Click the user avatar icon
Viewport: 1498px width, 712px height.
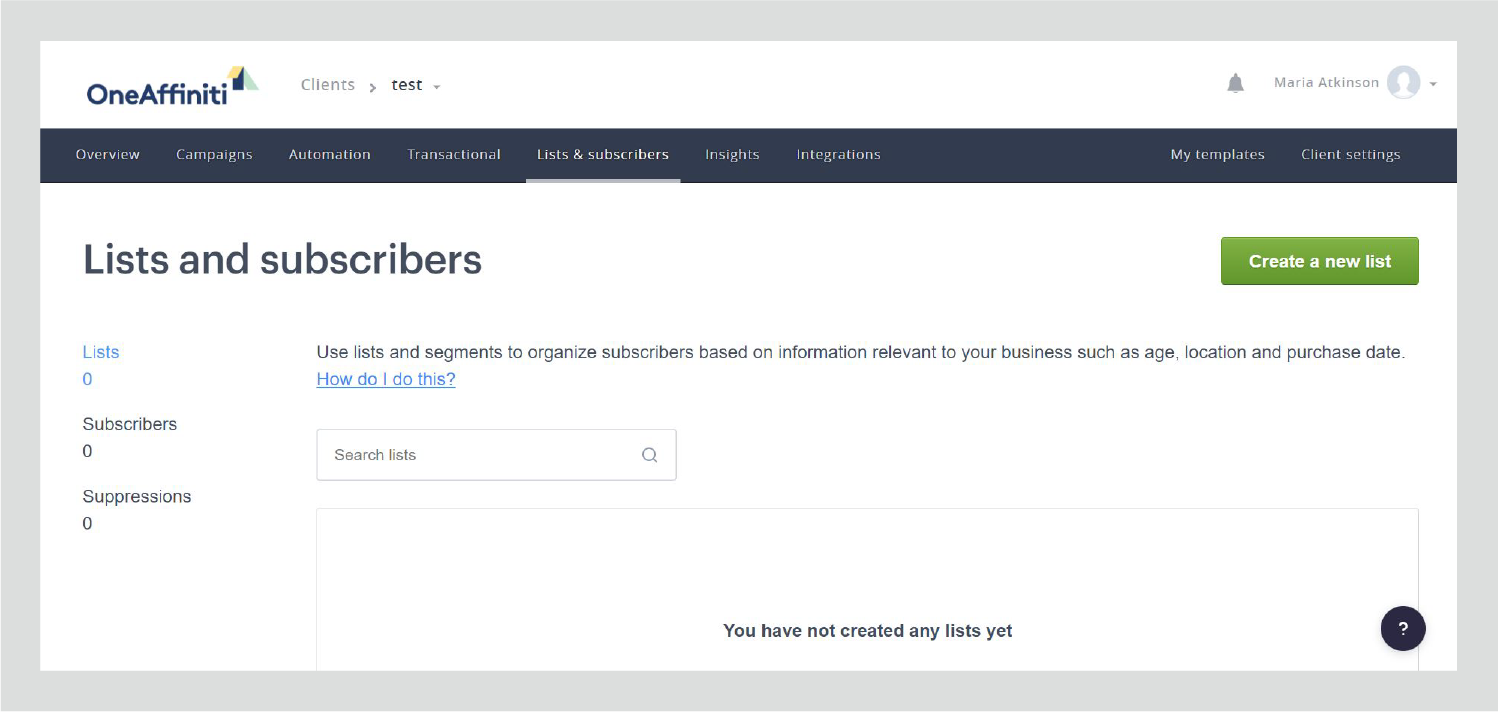click(x=1404, y=83)
